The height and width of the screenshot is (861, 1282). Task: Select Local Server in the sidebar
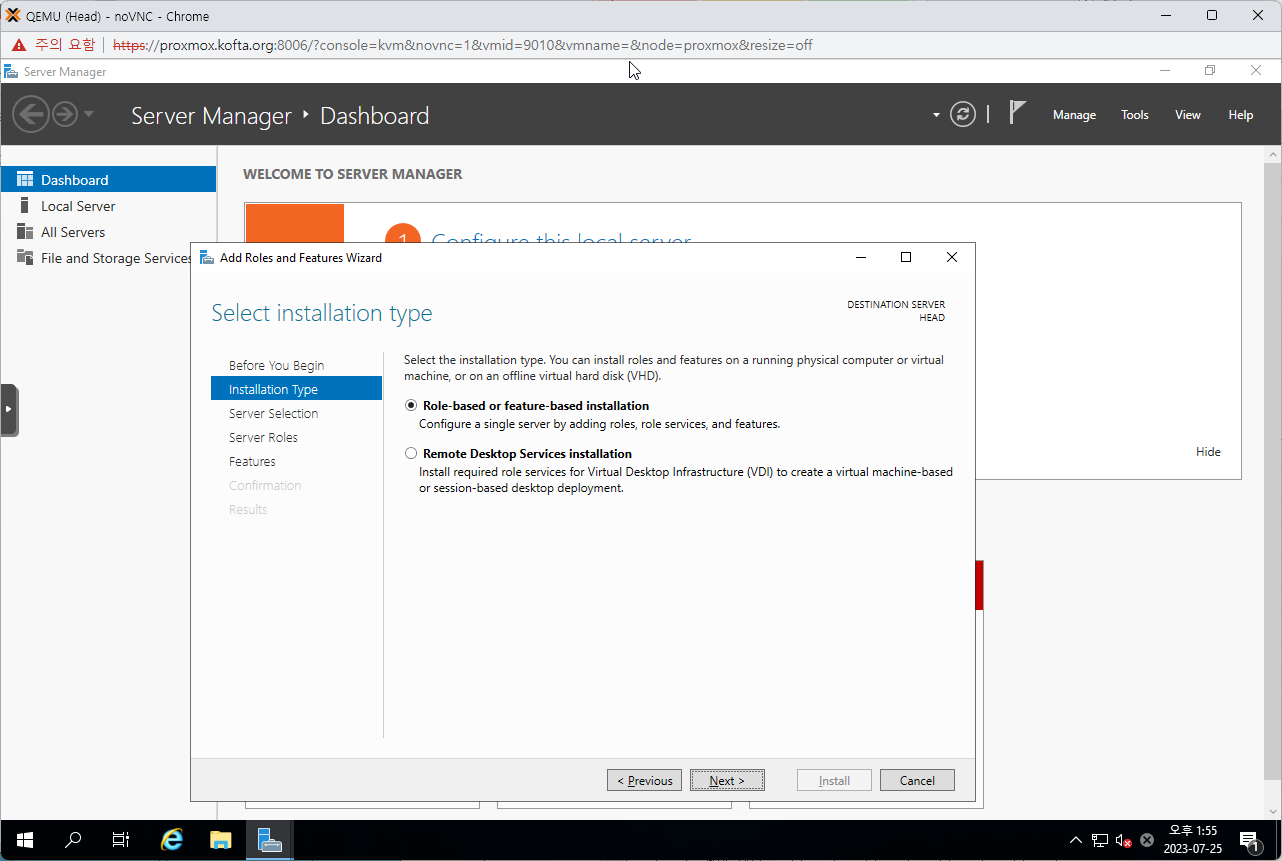[x=78, y=206]
